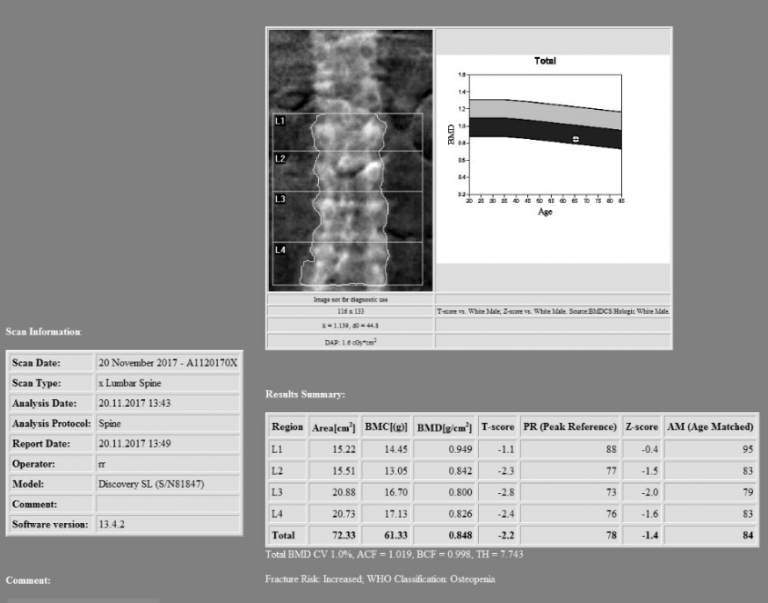Click the Z-score column header
768x603 pixels.
coord(643,427)
